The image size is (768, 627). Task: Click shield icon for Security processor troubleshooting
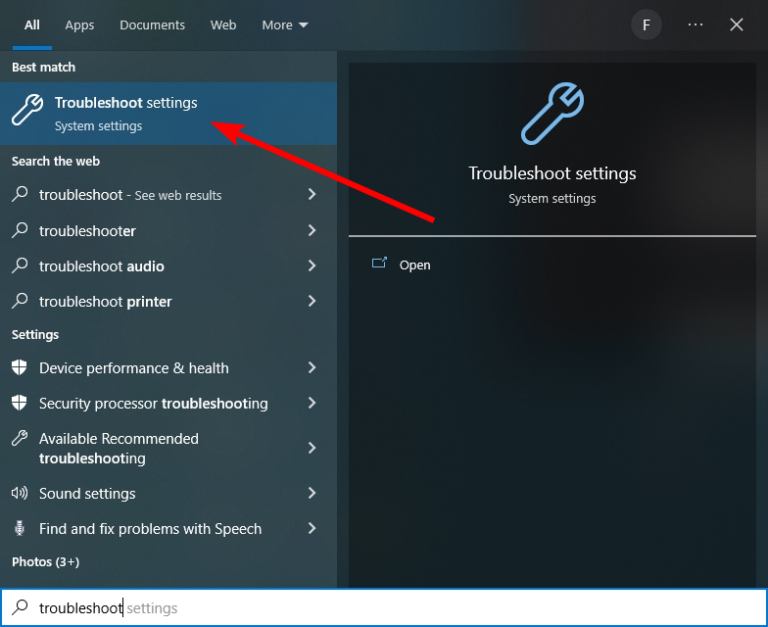[19, 402]
